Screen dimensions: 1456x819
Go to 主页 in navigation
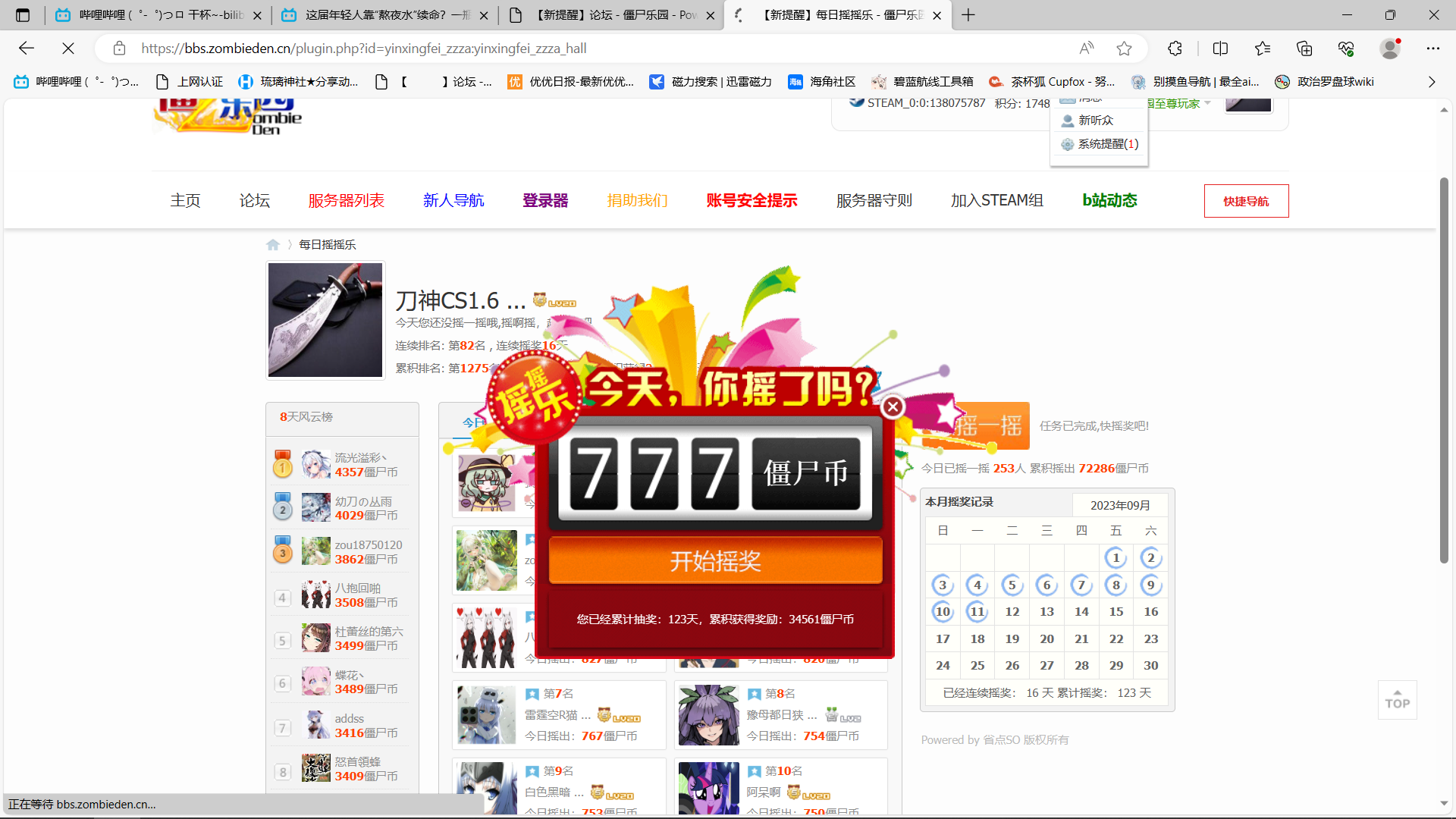coord(185,200)
